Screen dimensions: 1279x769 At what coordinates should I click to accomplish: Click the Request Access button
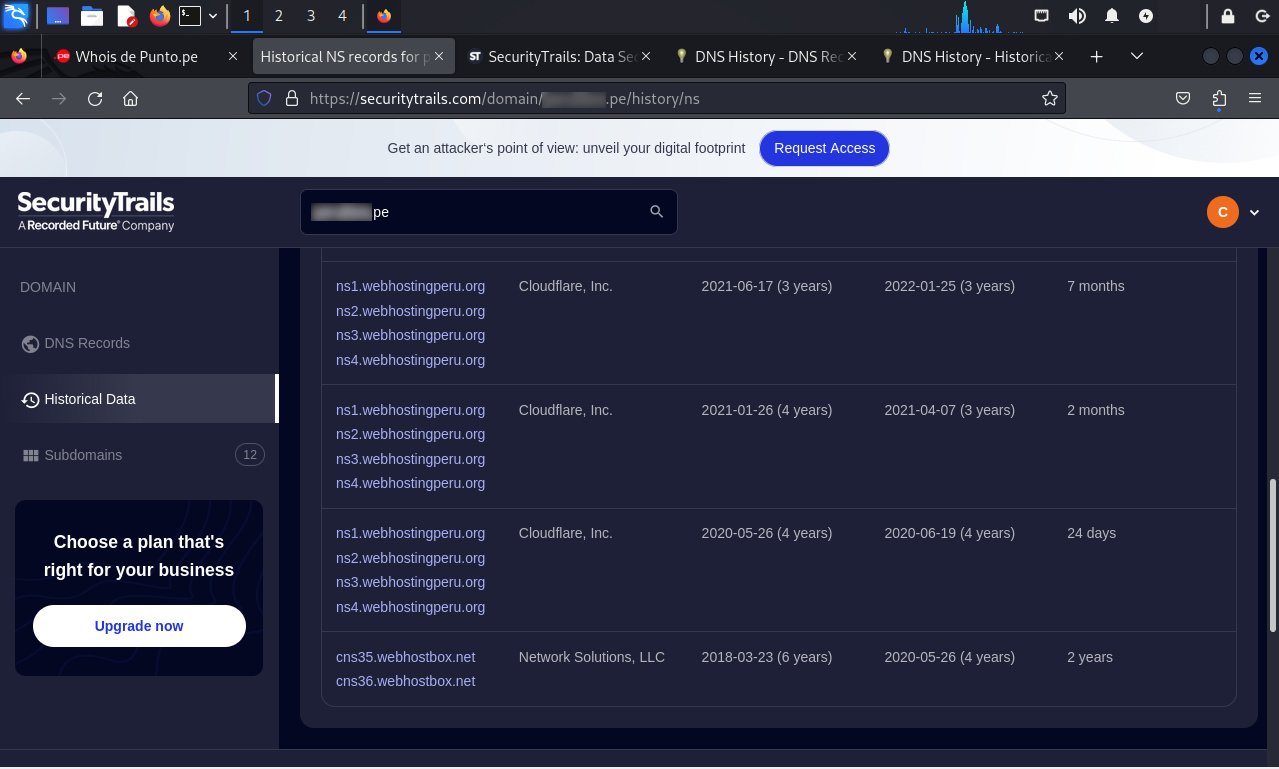(x=824, y=148)
